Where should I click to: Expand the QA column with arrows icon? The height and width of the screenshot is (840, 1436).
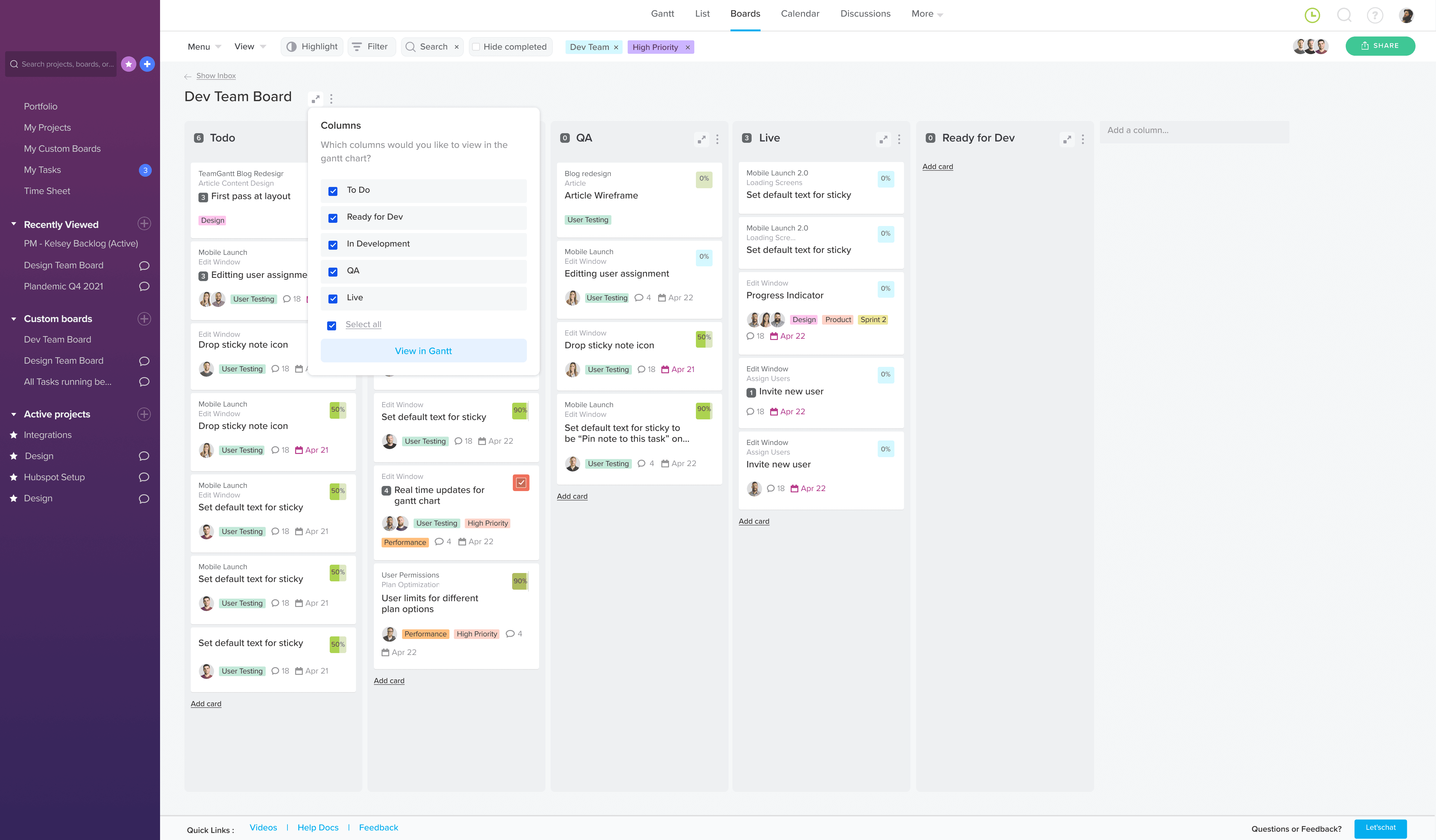pos(701,139)
